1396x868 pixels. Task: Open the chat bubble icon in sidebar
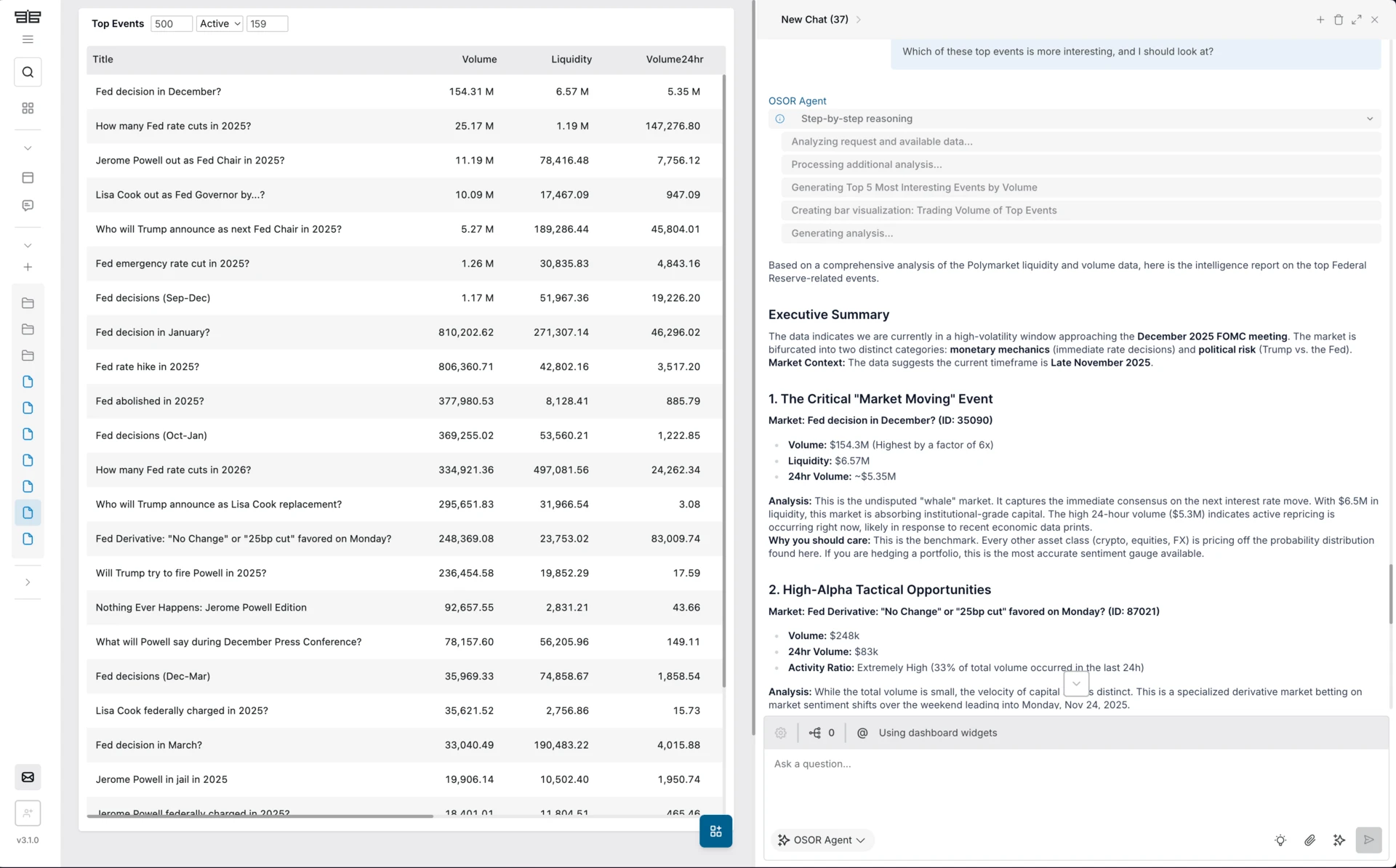28,205
